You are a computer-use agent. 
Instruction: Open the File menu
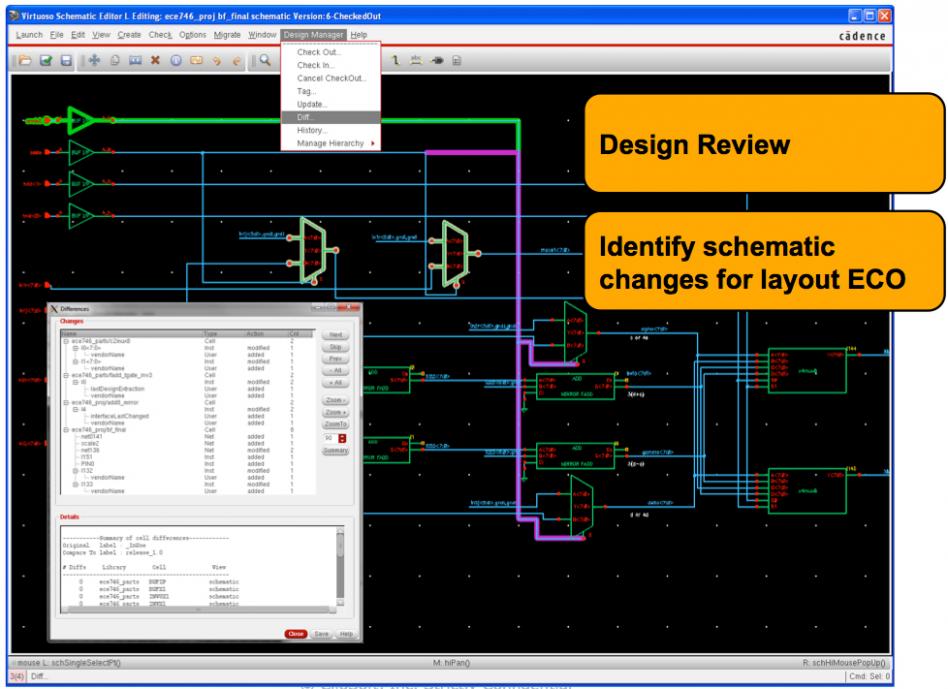coord(57,35)
